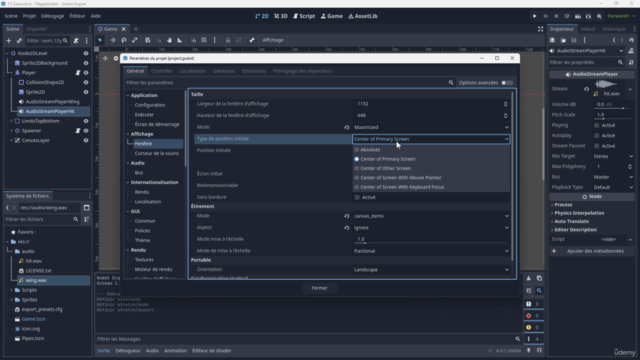Screen dimensions: 640x360
Task: Expand the Sprites folder in file system
Action: 11,300
